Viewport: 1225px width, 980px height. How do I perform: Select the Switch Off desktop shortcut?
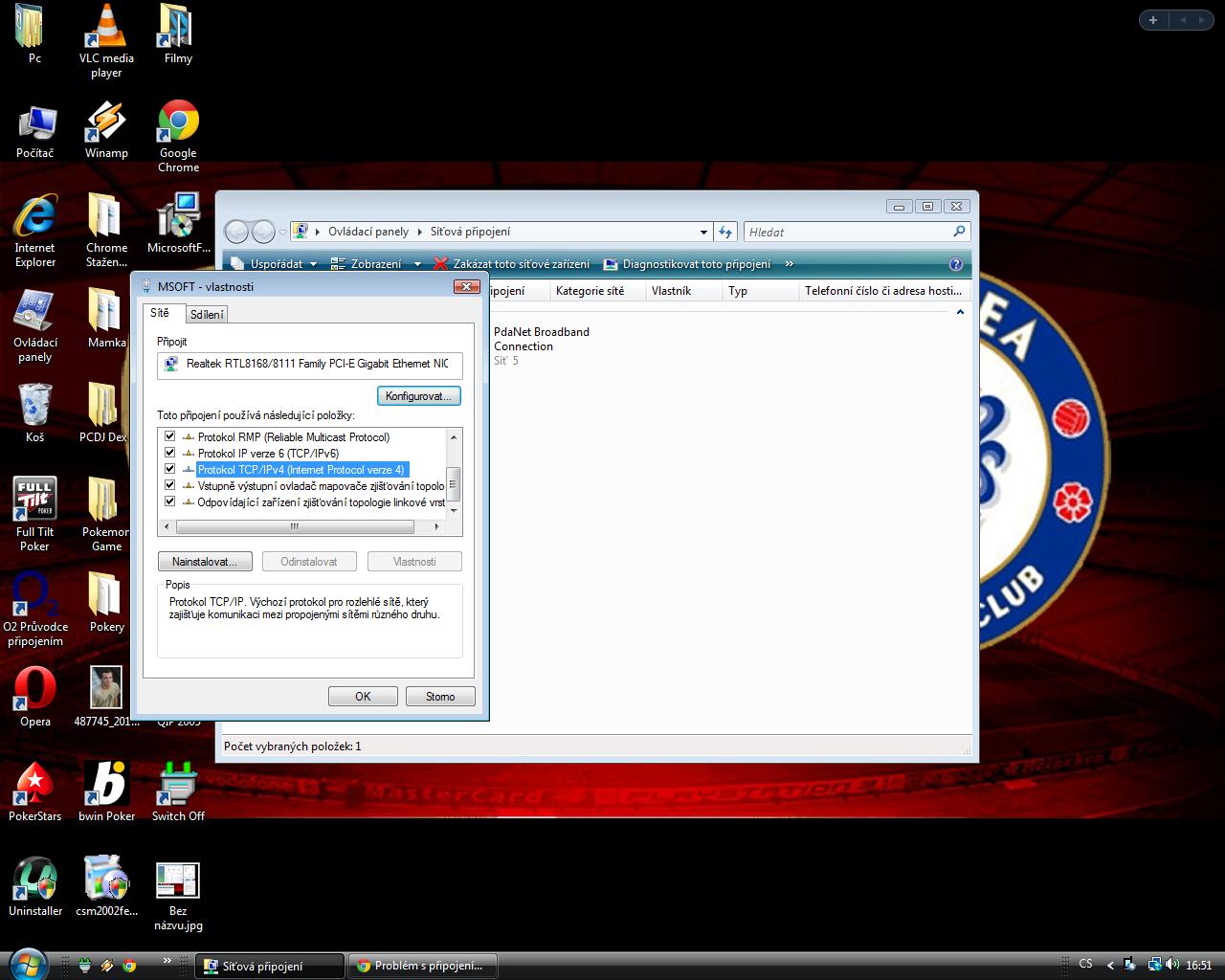(178, 791)
